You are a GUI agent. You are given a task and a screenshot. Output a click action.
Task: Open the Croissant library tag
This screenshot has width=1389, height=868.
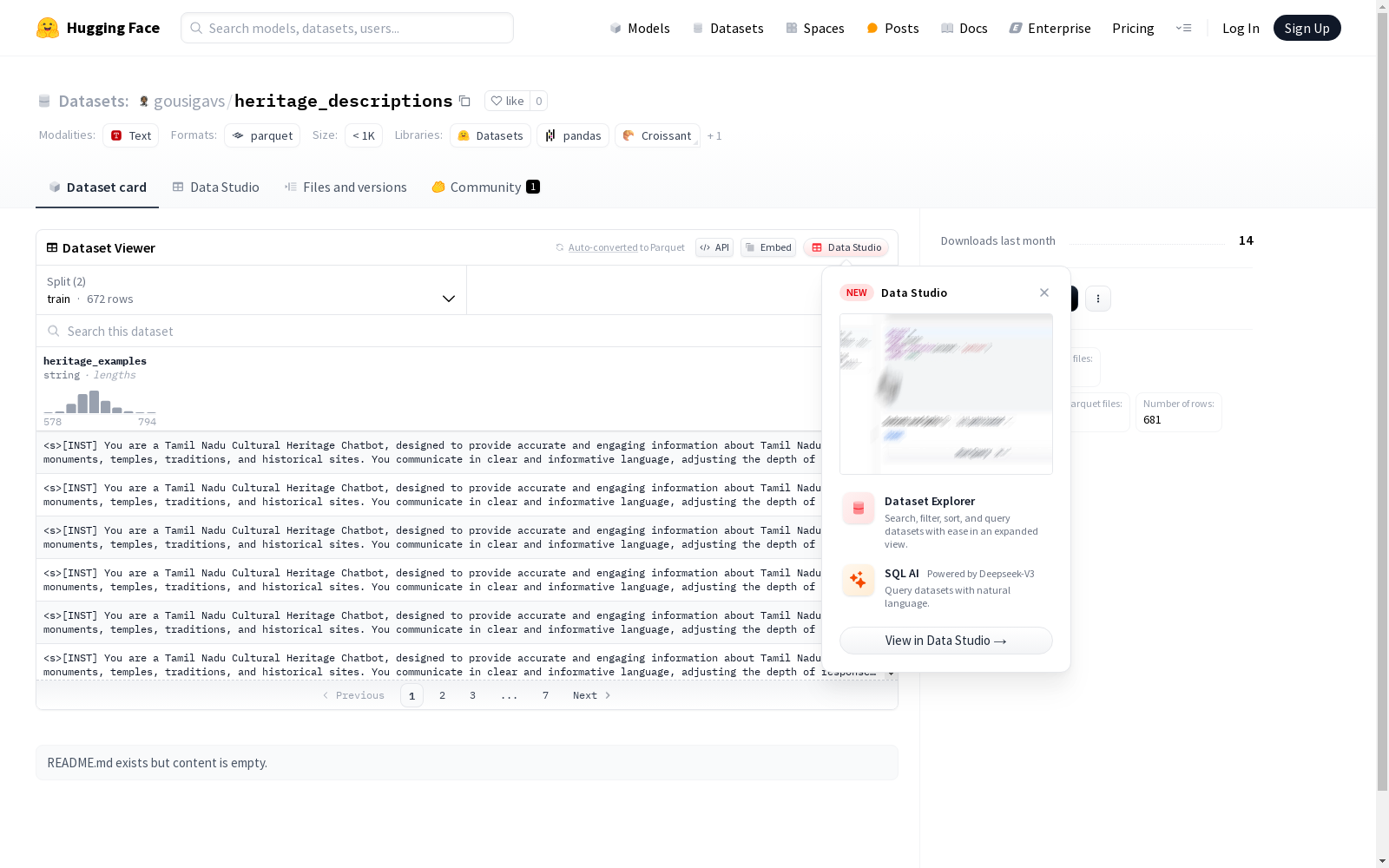[x=657, y=135]
